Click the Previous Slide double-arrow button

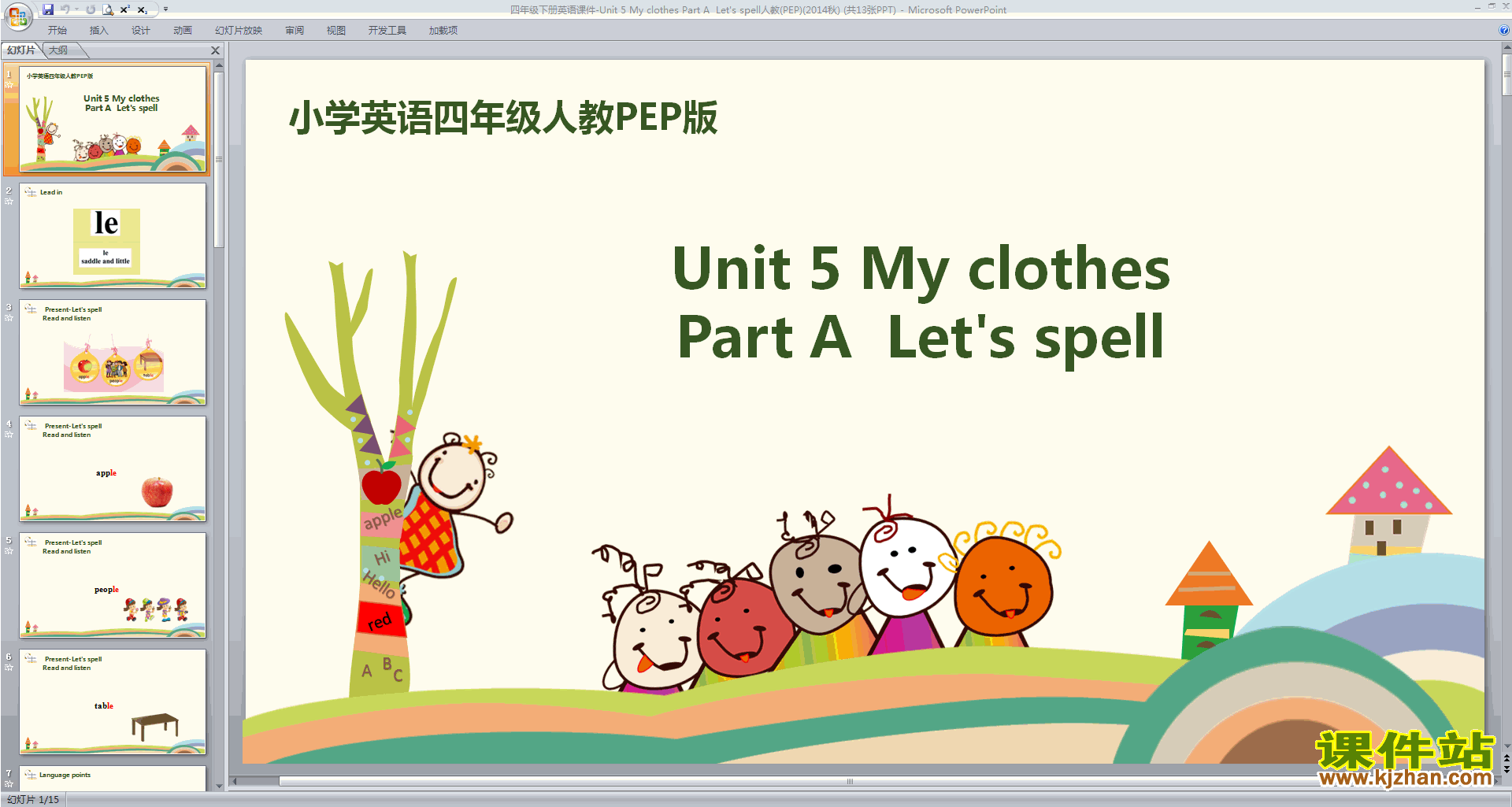[x=1506, y=758]
